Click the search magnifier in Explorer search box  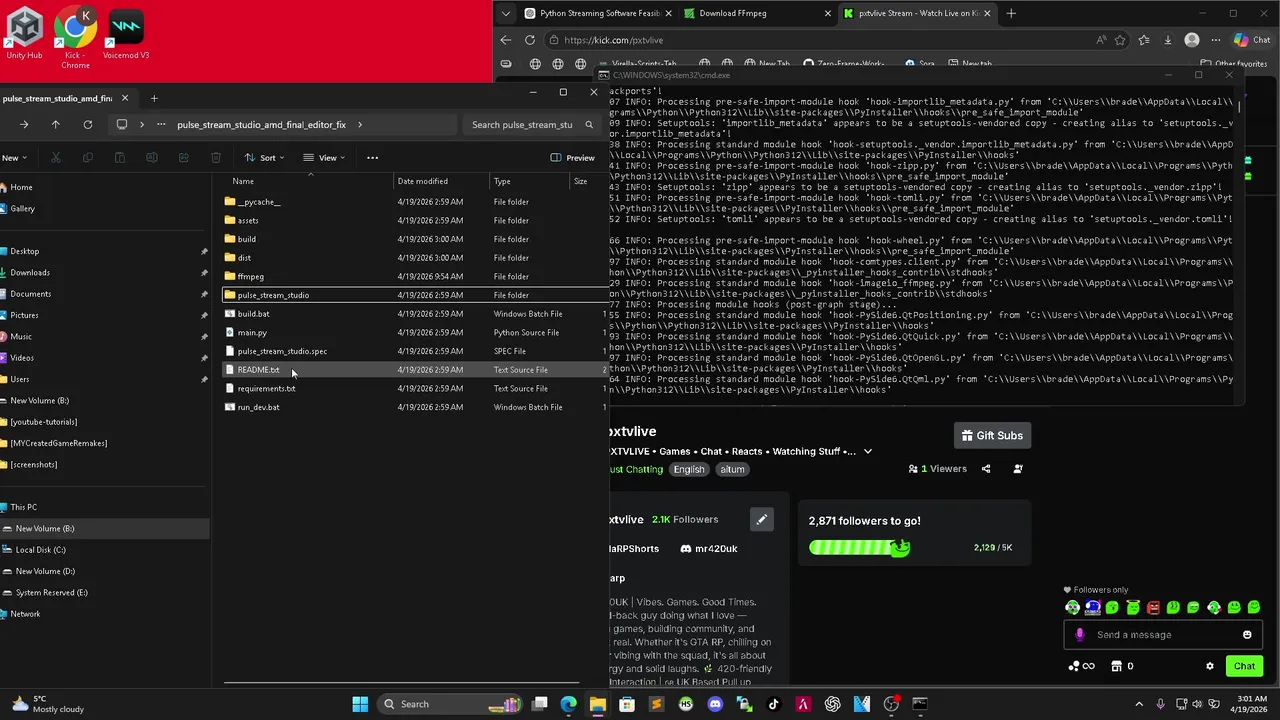pyautogui.click(x=589, y=125)
